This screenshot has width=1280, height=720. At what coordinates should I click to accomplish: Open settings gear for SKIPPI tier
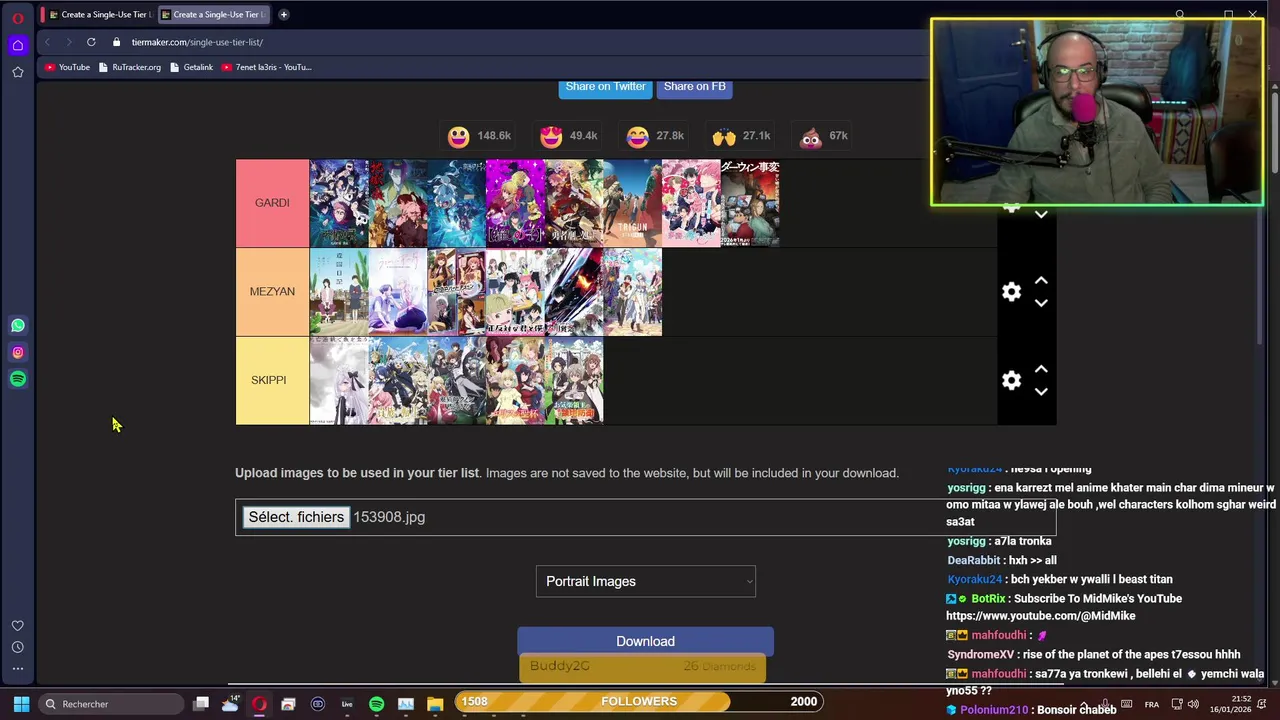pos(1011,380)
